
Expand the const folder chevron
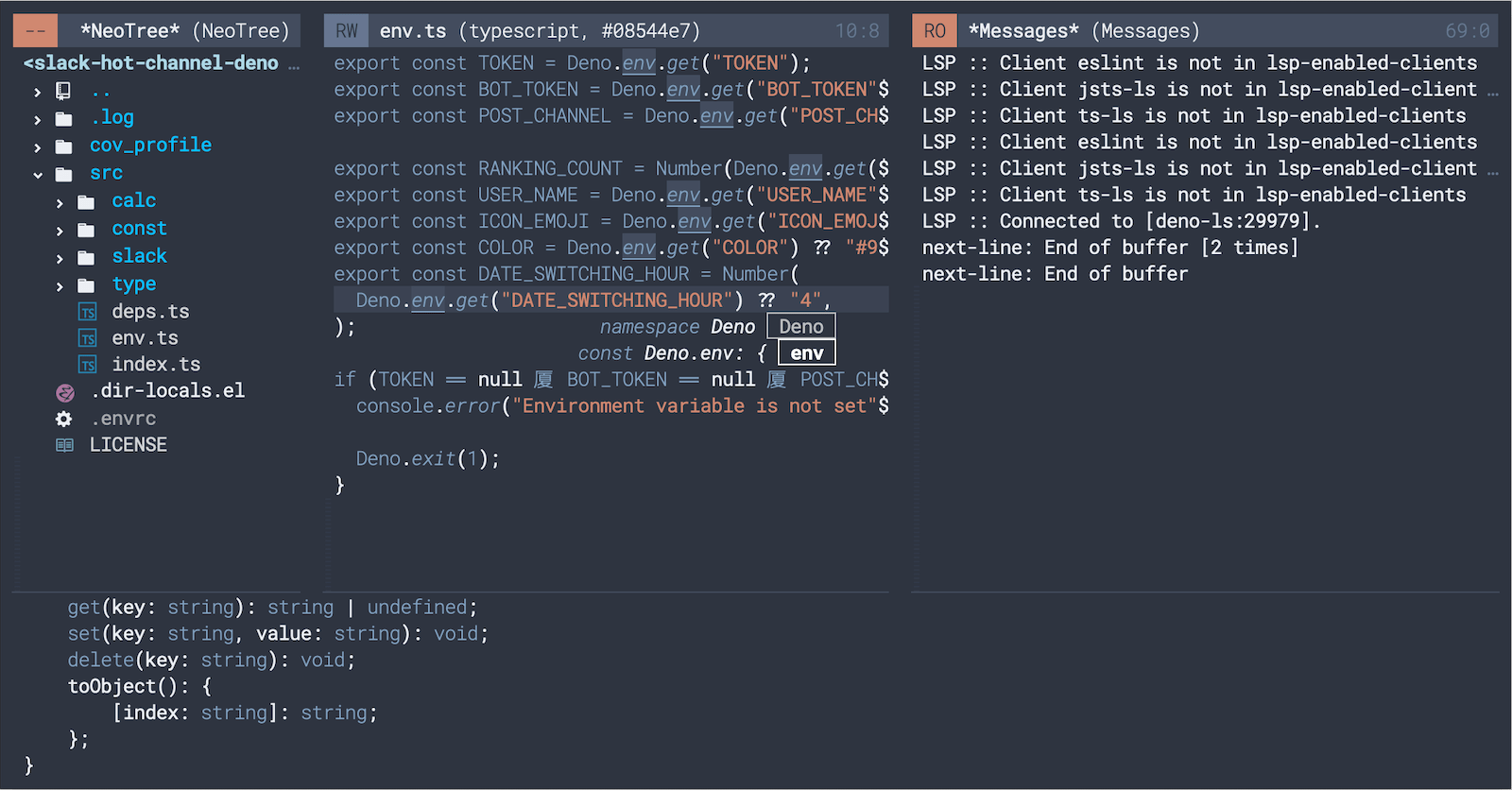coord(60,231)
